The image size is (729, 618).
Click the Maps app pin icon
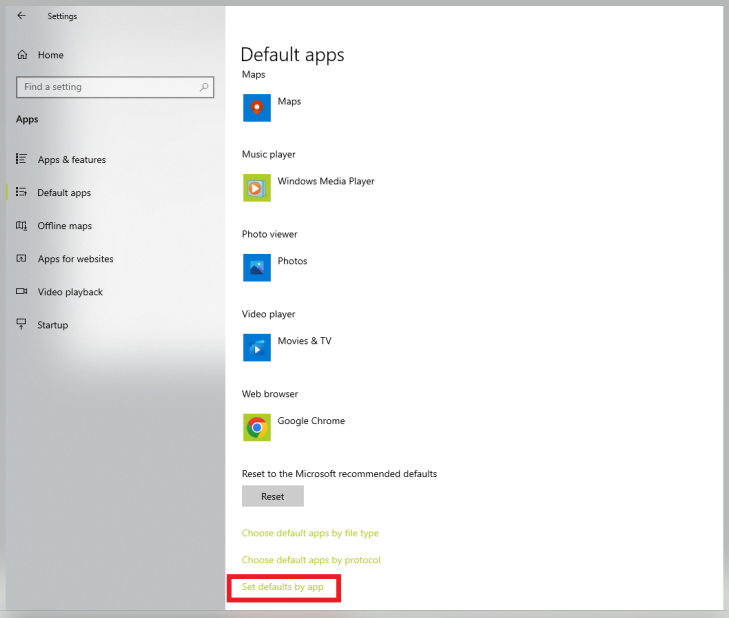coord(257,108)
